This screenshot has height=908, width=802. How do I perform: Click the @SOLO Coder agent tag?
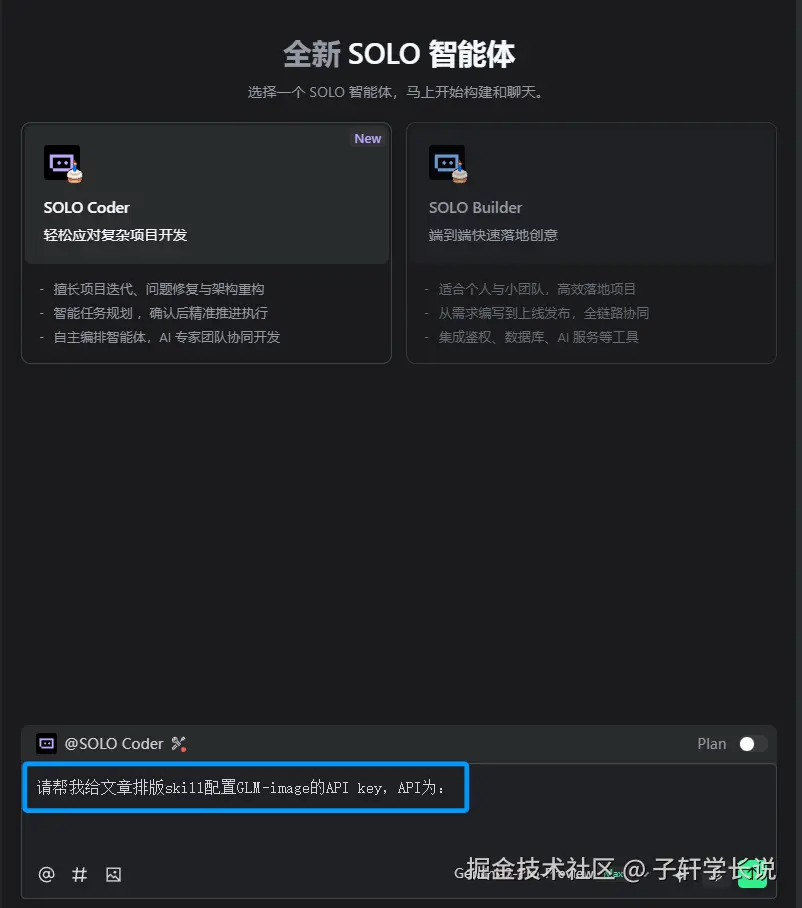coord(113,744)
